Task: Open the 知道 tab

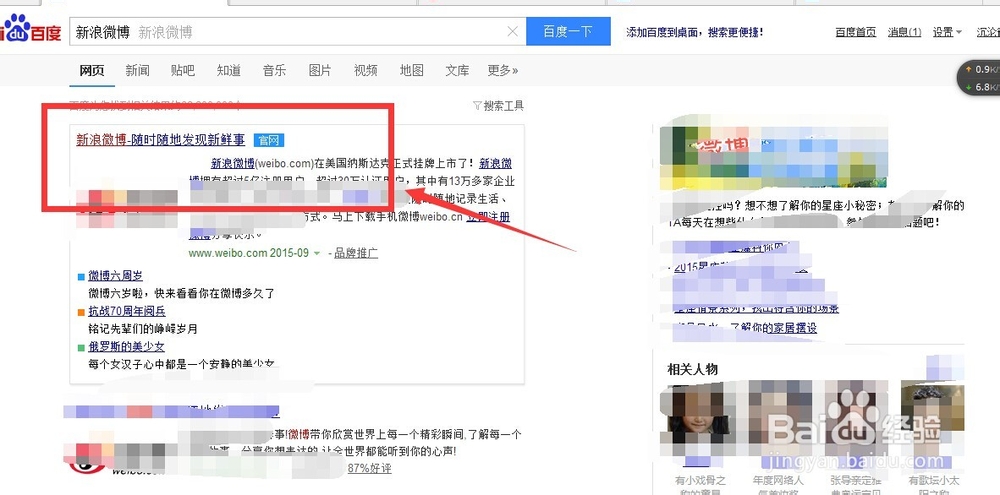Action: coord(228,70)
